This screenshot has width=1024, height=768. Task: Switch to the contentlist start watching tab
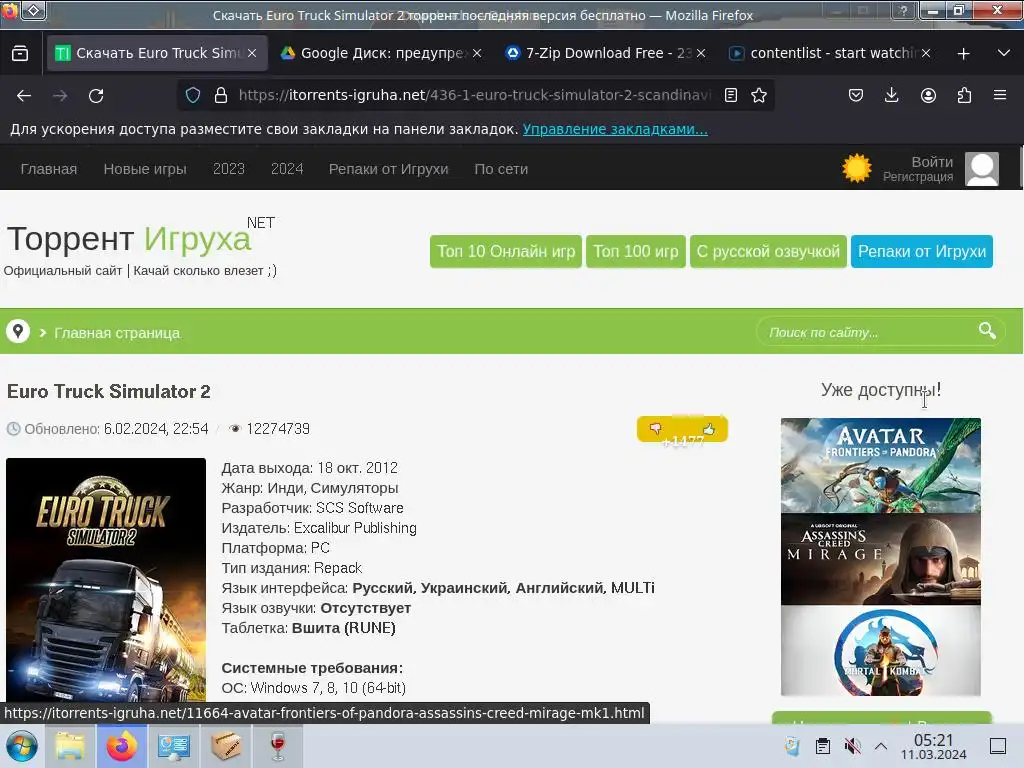tap(830, 53)
